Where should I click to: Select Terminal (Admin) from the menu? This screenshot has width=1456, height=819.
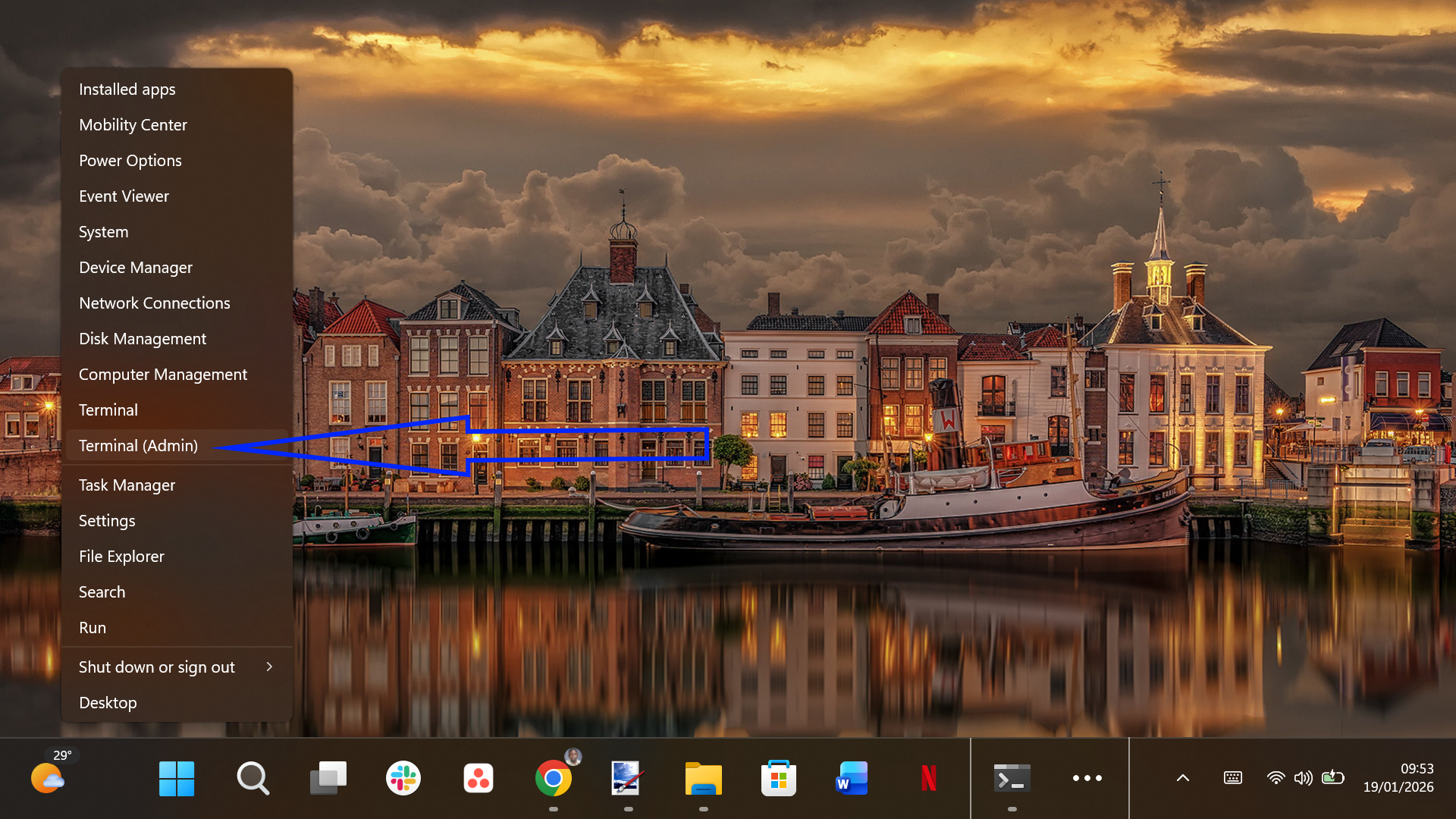pyautogui.click(x=138, y=445)
